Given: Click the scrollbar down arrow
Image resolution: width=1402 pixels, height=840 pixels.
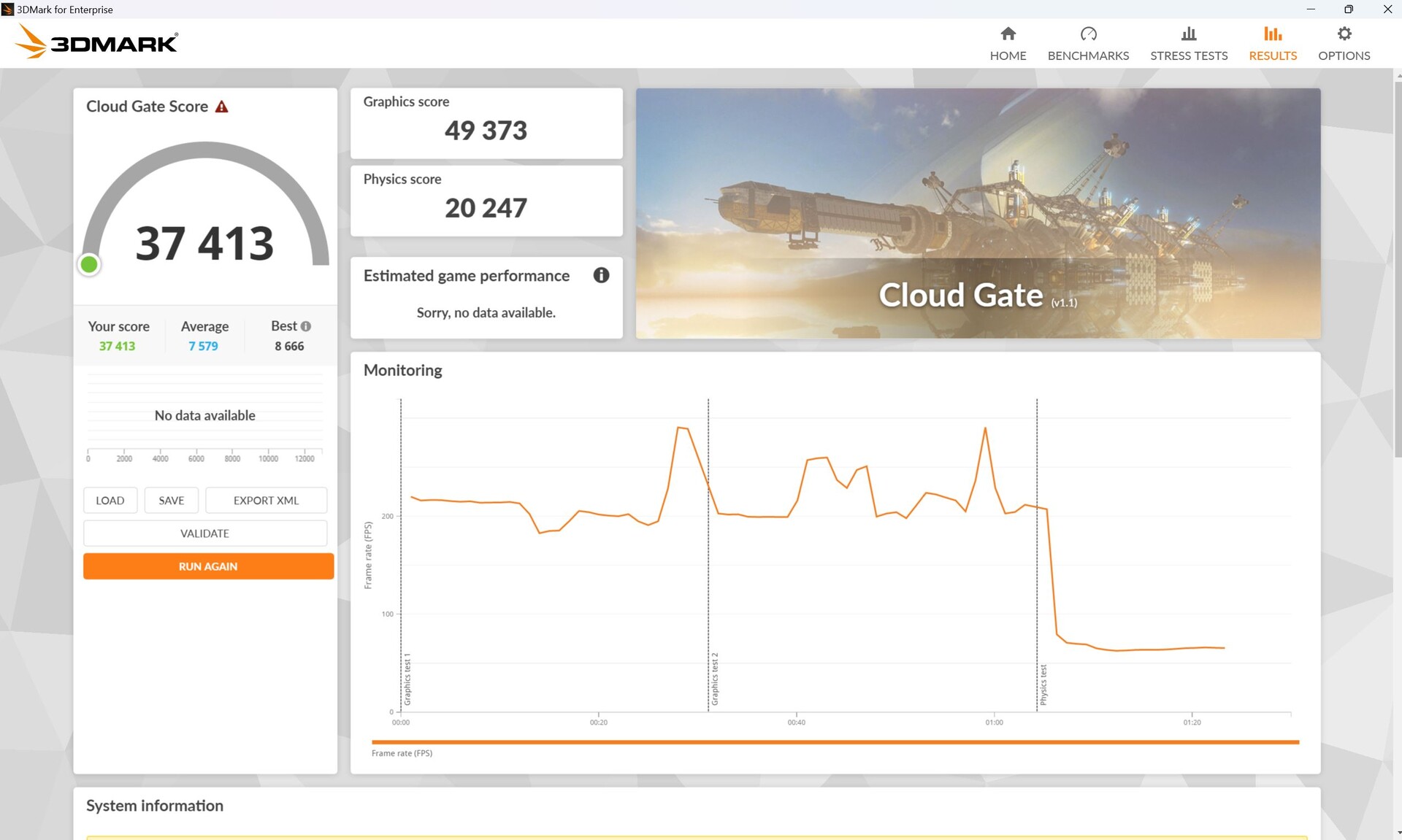Looking at the screenshot, I should tap(1398, 833).
